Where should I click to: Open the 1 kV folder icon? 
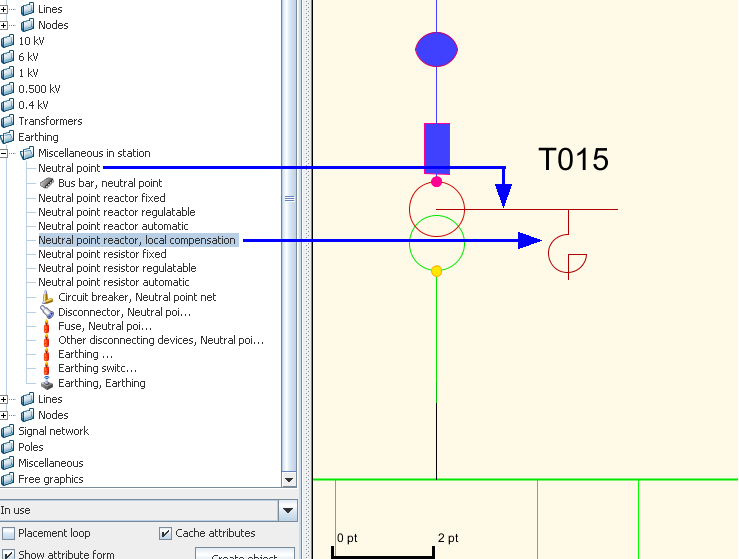(8, 73)
